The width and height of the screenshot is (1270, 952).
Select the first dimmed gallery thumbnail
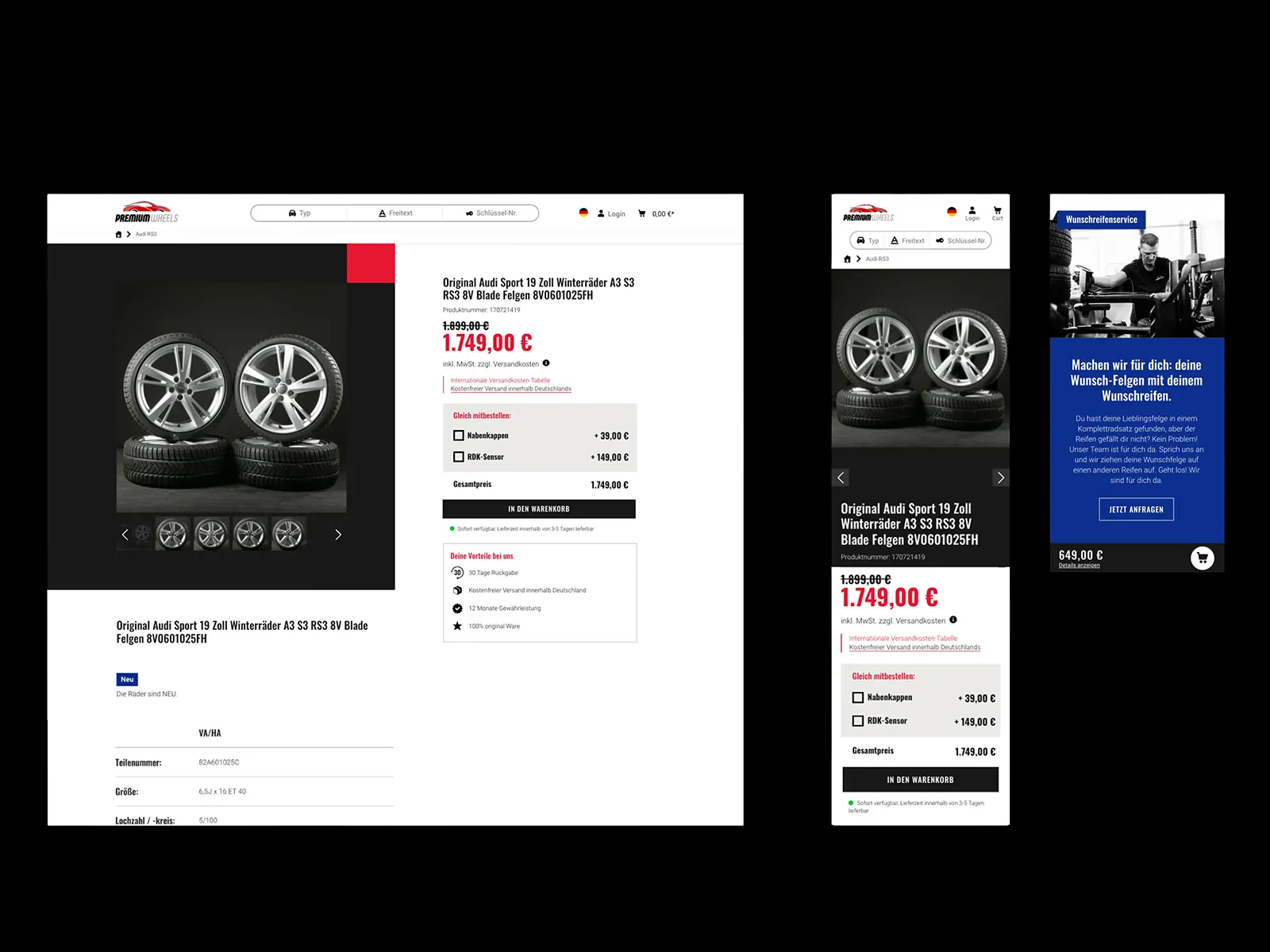click(x=142, y=533)
